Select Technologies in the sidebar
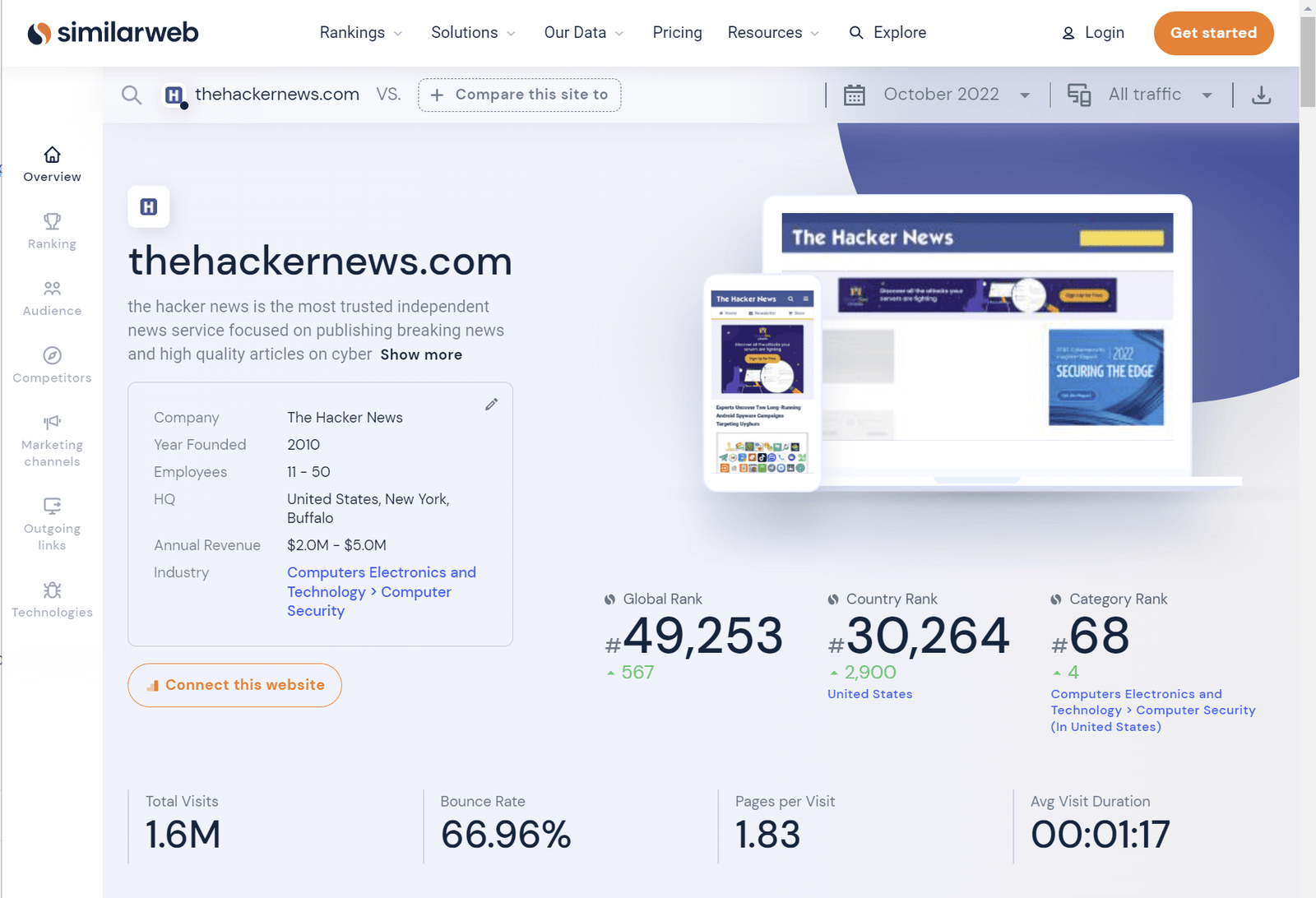 tap(52, 600)
